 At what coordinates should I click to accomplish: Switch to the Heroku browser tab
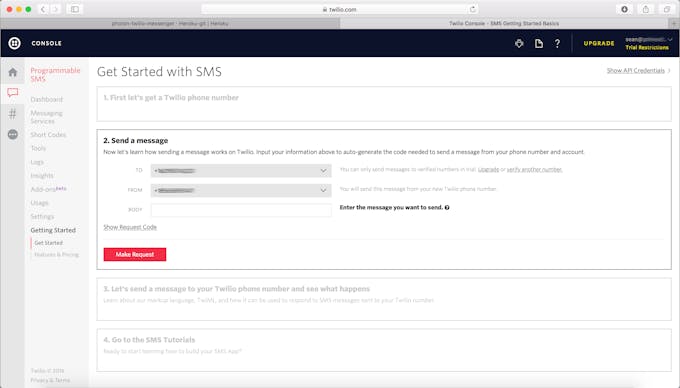170,23
